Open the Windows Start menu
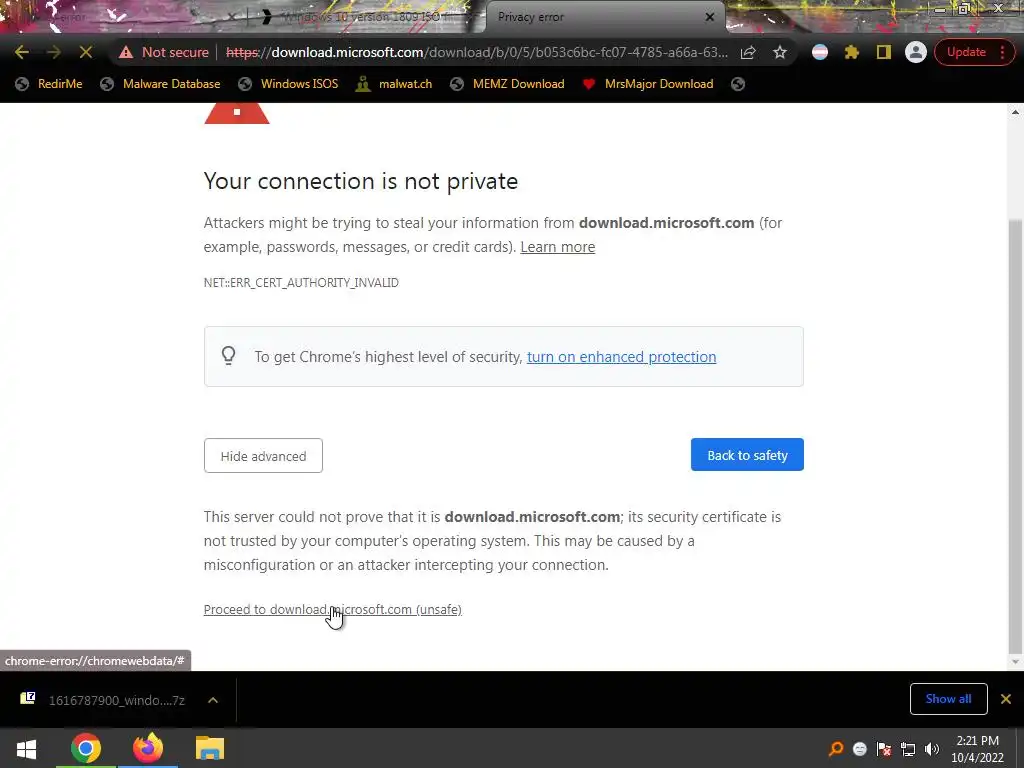Viewport: 1024px width, 768px height. pos(26,748)
